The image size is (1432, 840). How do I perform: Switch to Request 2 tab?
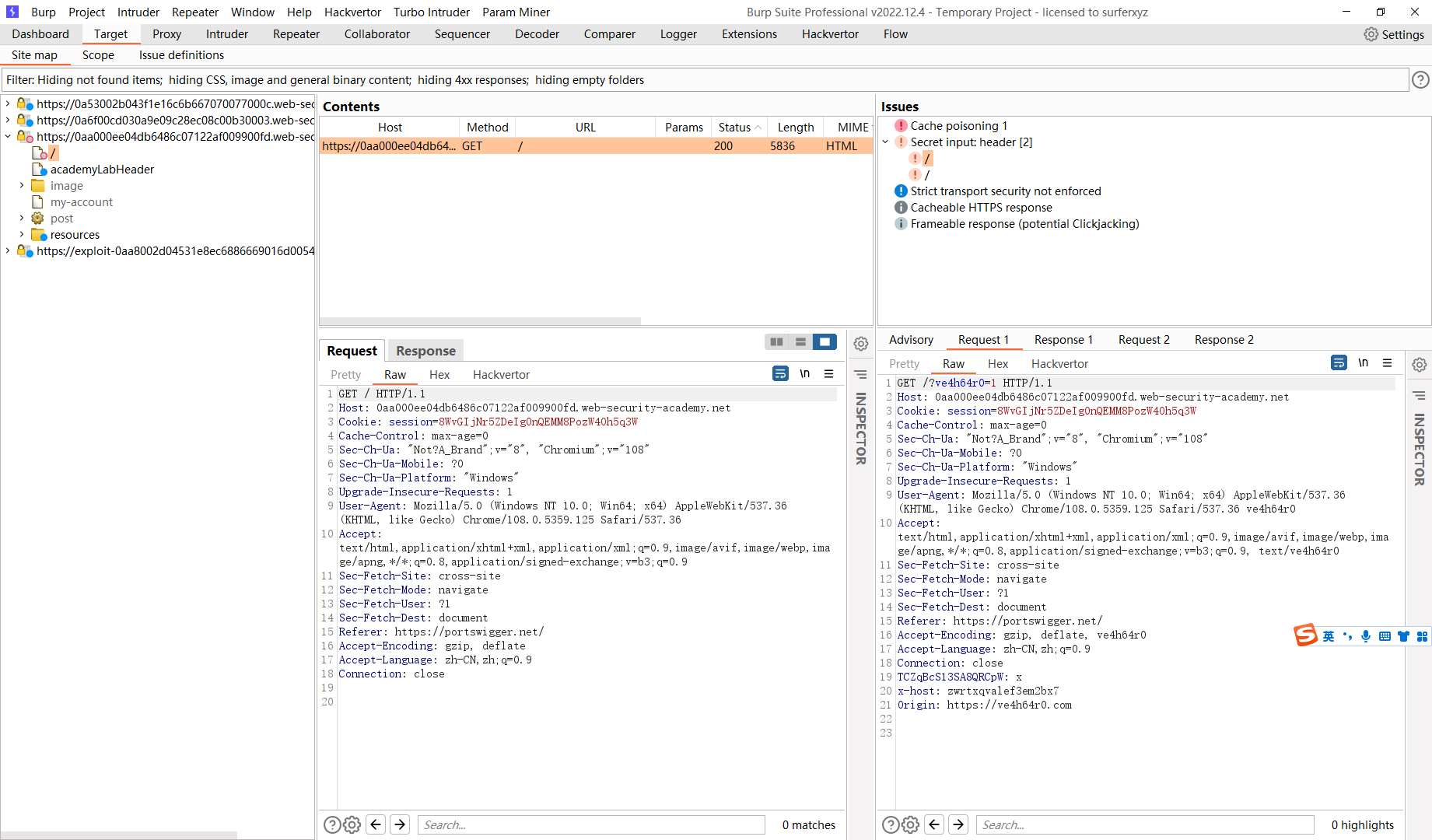[x=1143, y=340]
